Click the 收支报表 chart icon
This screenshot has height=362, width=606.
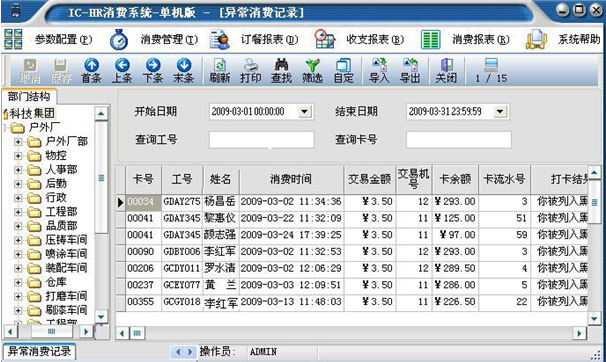click(x=324, y=39)
